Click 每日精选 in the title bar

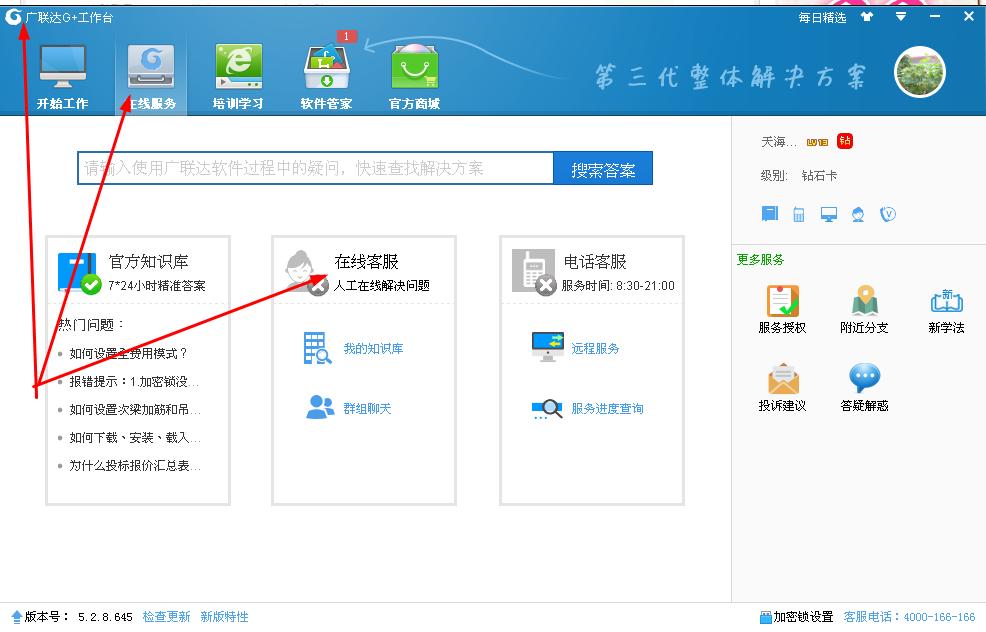[822, 18]
